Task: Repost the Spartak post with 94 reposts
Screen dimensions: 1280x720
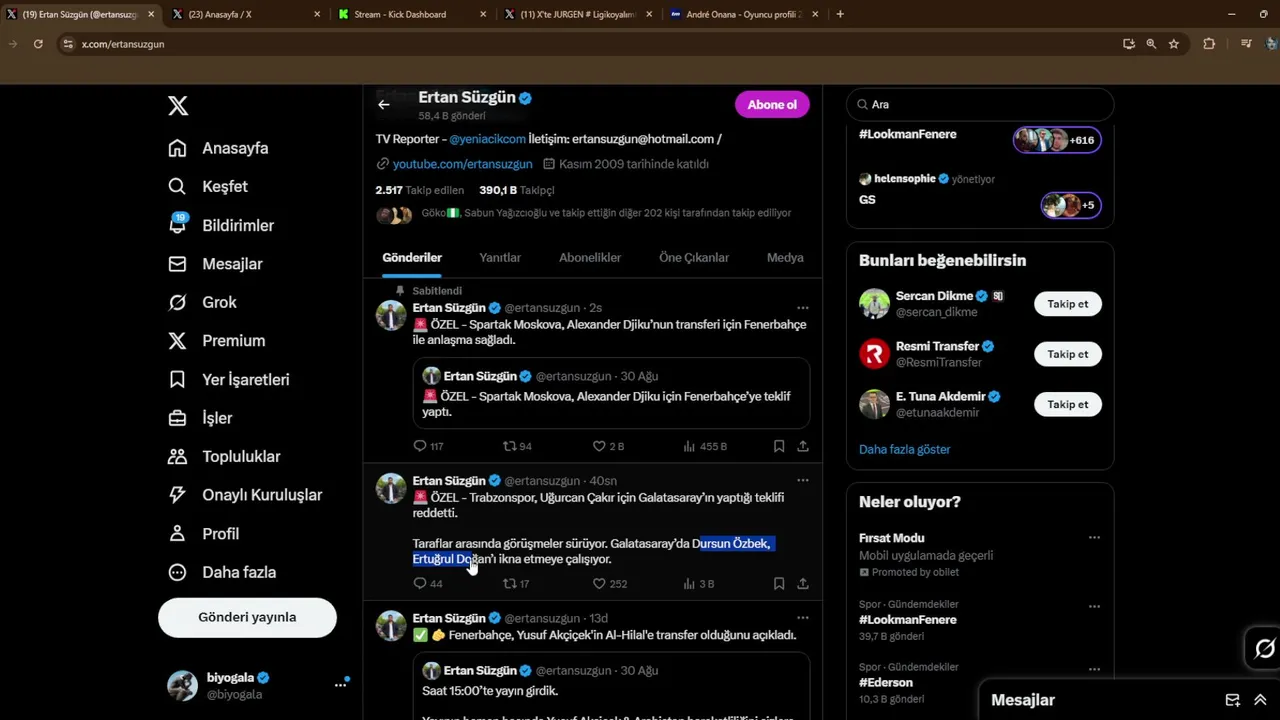Action: pyautogui.click(x=517, y=446)
